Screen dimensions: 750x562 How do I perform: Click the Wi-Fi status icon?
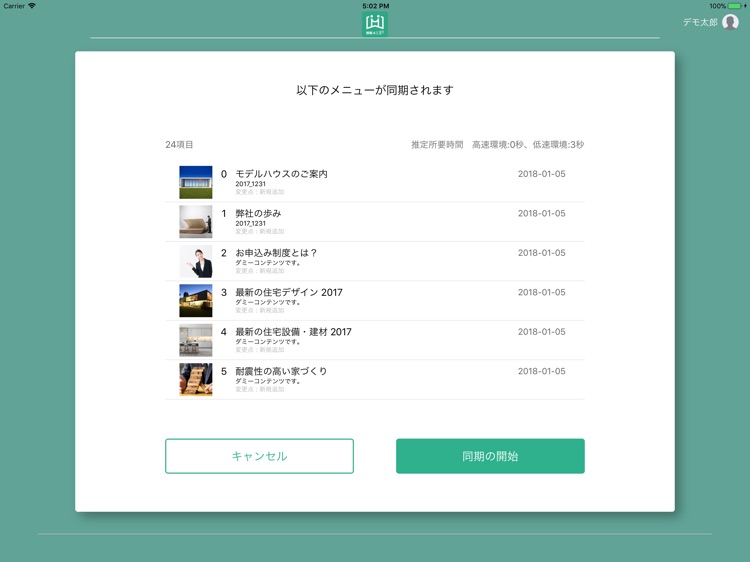pos(32,6)
